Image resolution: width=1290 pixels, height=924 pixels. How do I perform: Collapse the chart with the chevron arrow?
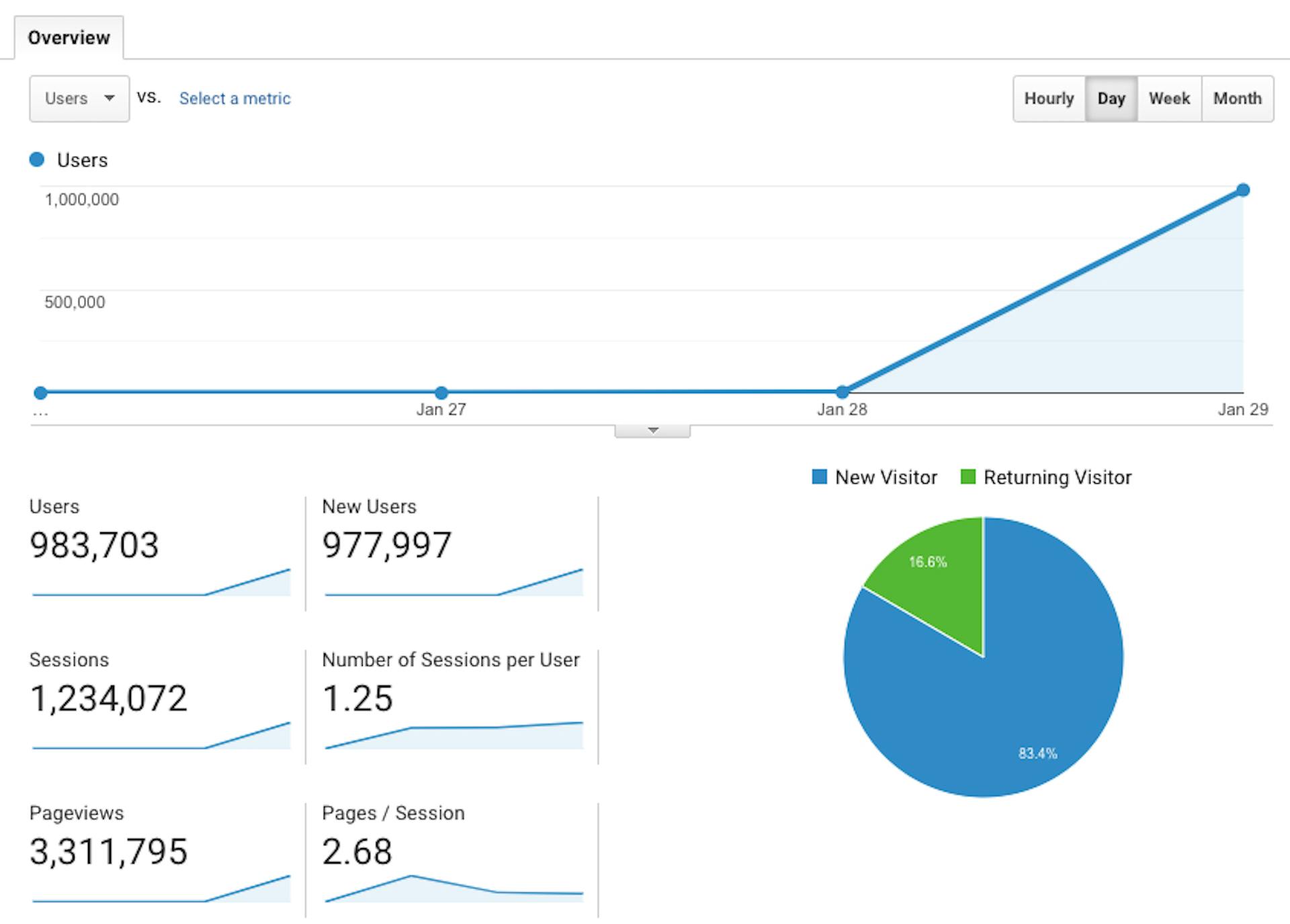click(651, 431)
